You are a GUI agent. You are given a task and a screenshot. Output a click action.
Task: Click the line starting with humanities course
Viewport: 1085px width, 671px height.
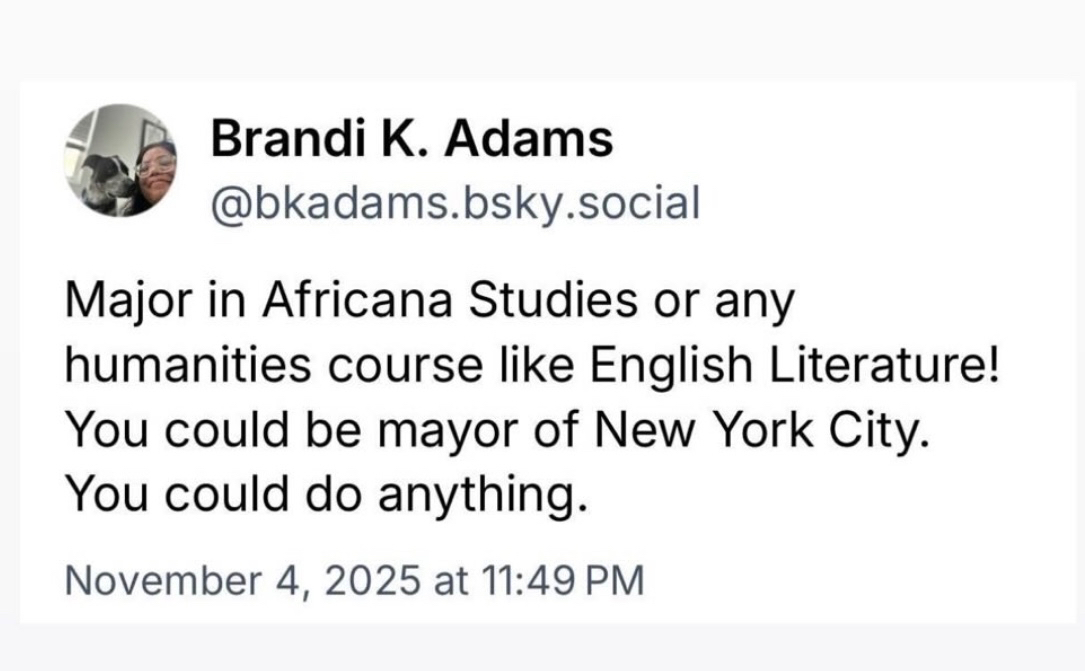tap(531, 366)
